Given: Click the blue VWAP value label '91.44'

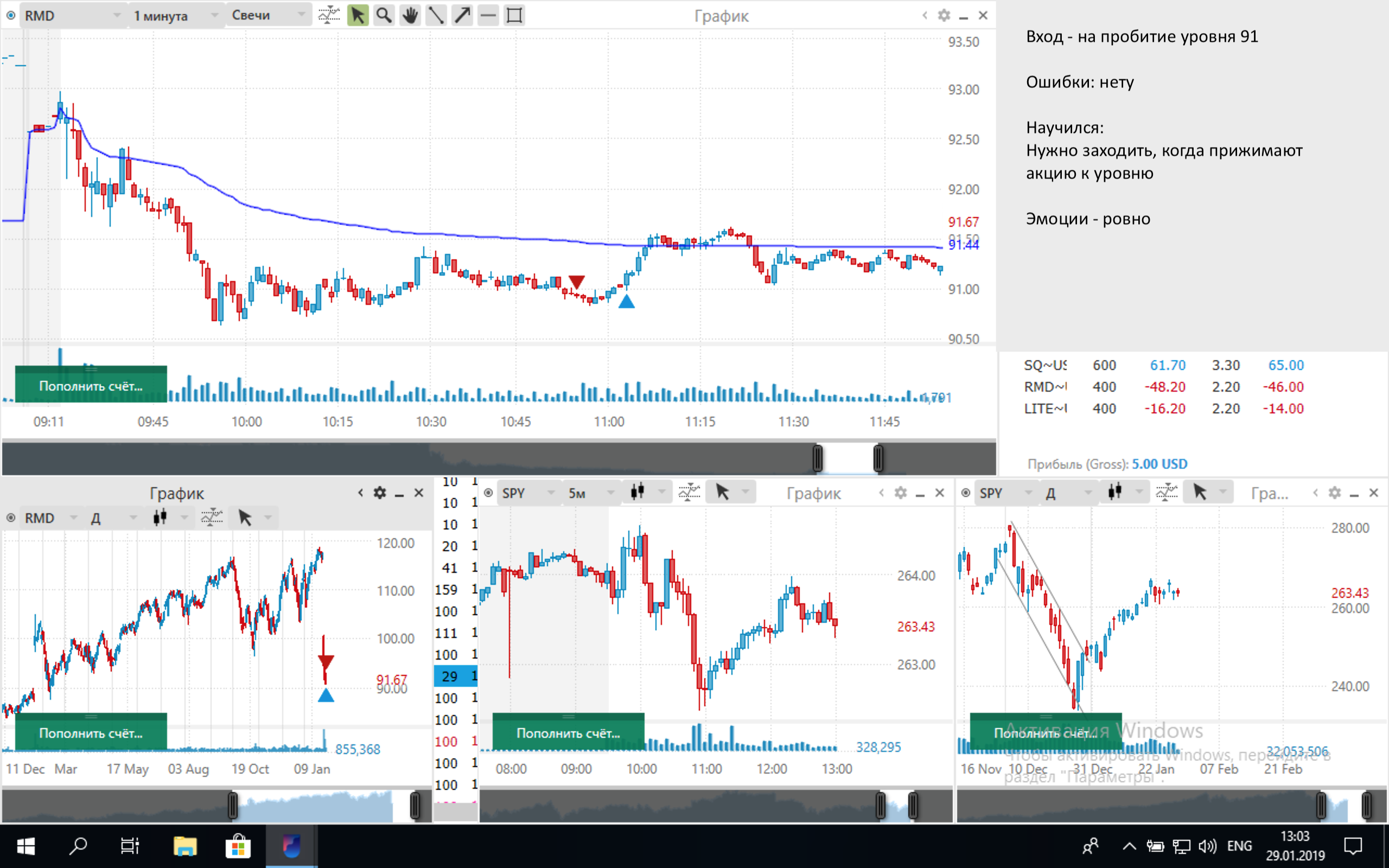Looking at the screenshot, I should [963, 245].
